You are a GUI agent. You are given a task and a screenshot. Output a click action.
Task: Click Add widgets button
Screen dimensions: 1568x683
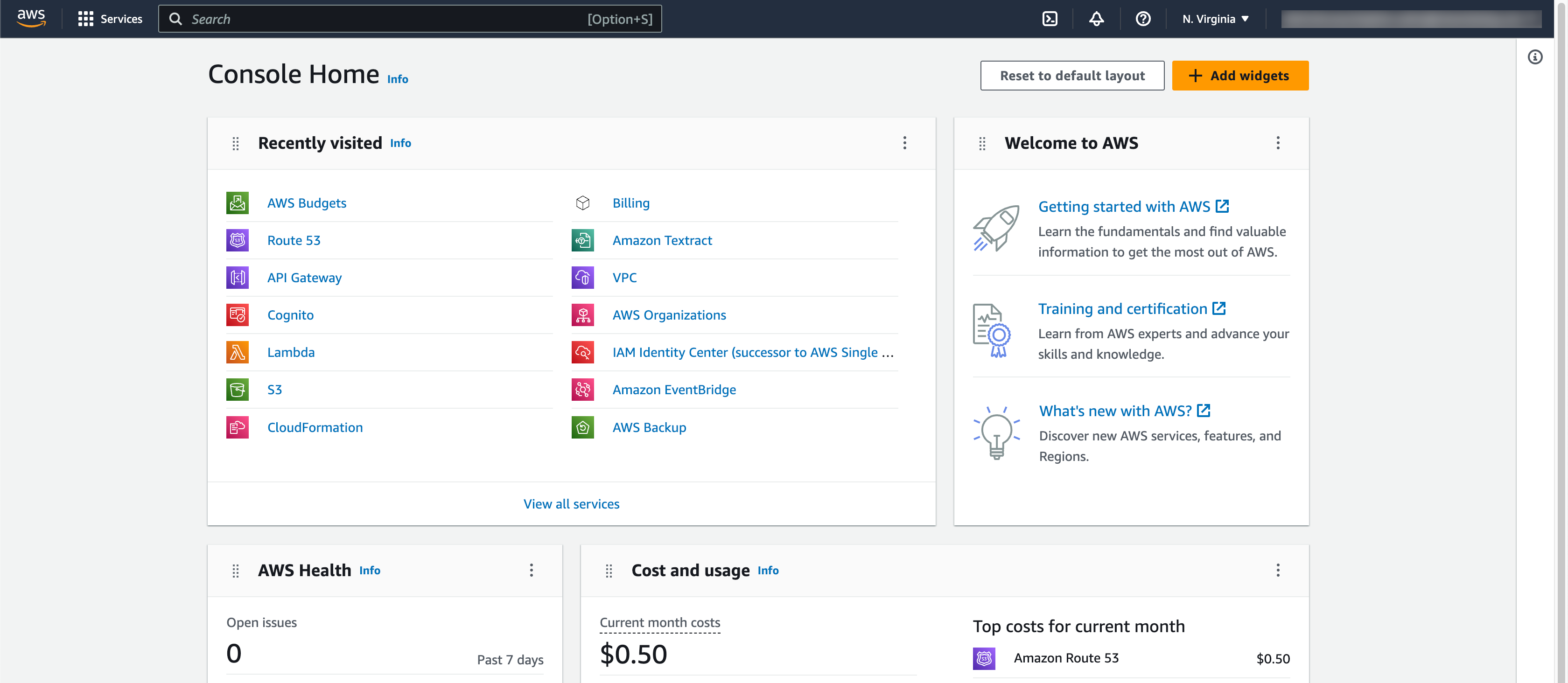tap(1240, 76)
